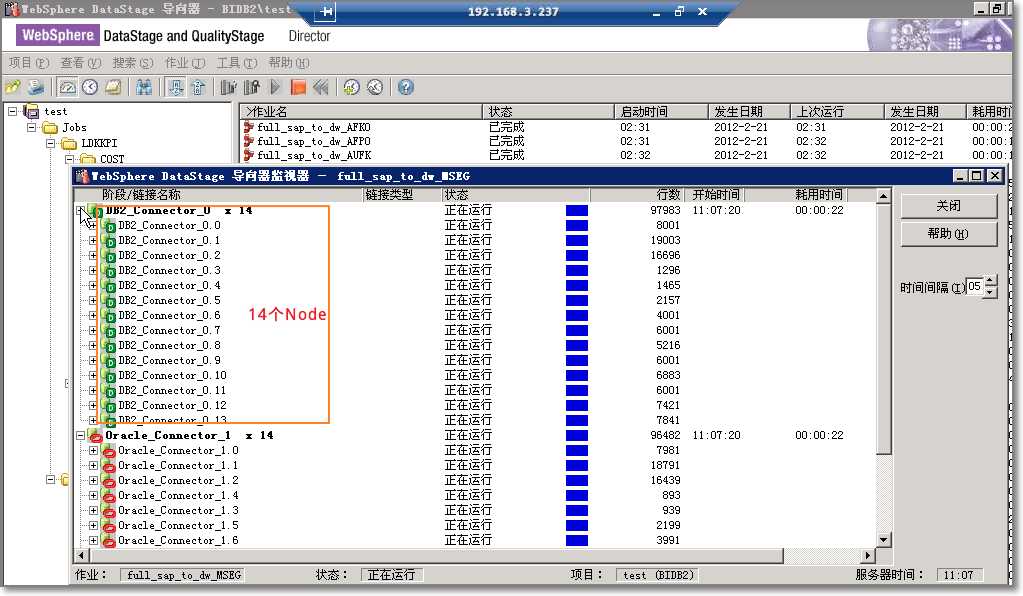Click the 时间间隔 interval value field
This screenshot has height=596, width=1023.
click(x=975, y=286)
